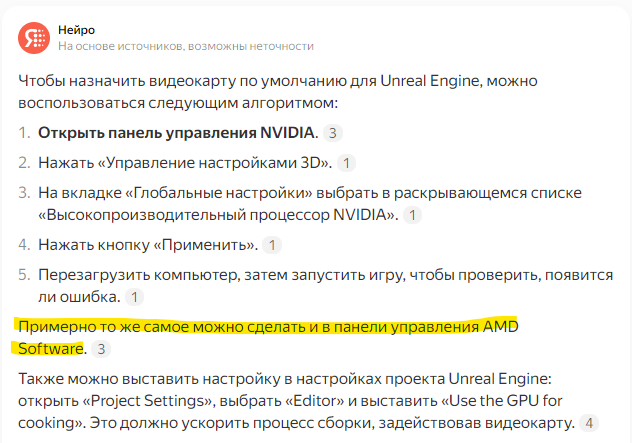Viewport: 632px width, 443px height.
Task: Click the red Yandex Neuro logo icon
Action: pyautogui.click(x=34, y=38)
